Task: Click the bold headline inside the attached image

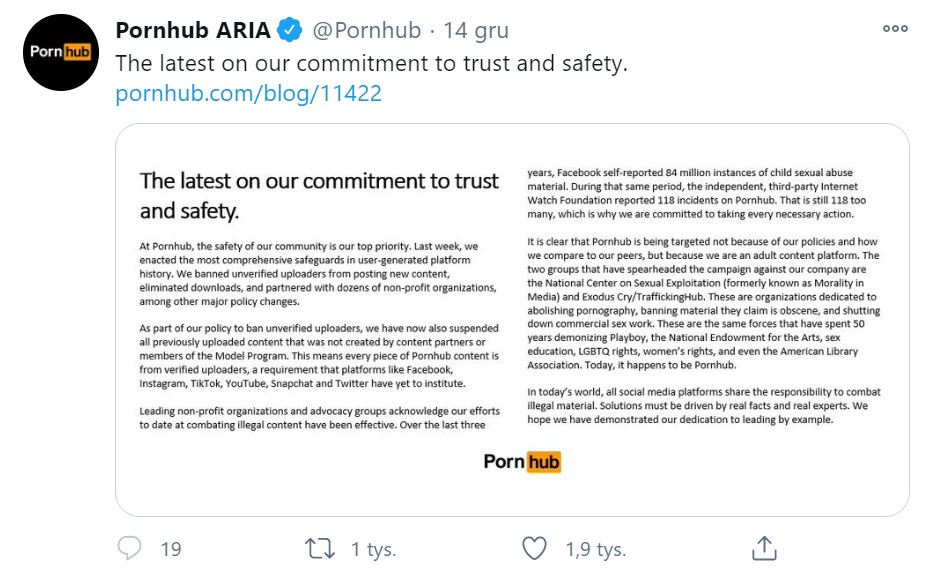Action: [x=319, y=195]
